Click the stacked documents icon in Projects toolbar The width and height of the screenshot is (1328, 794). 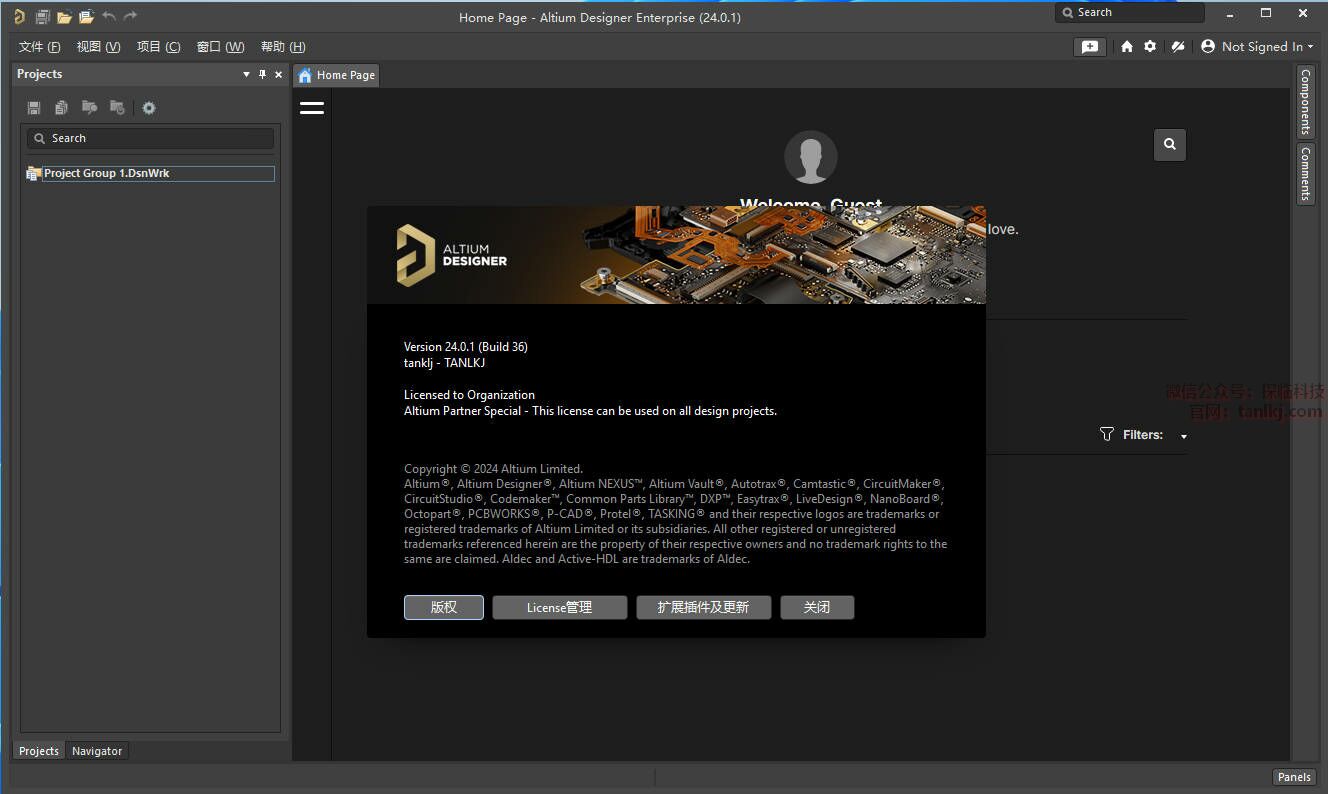[x=62, y=108]
